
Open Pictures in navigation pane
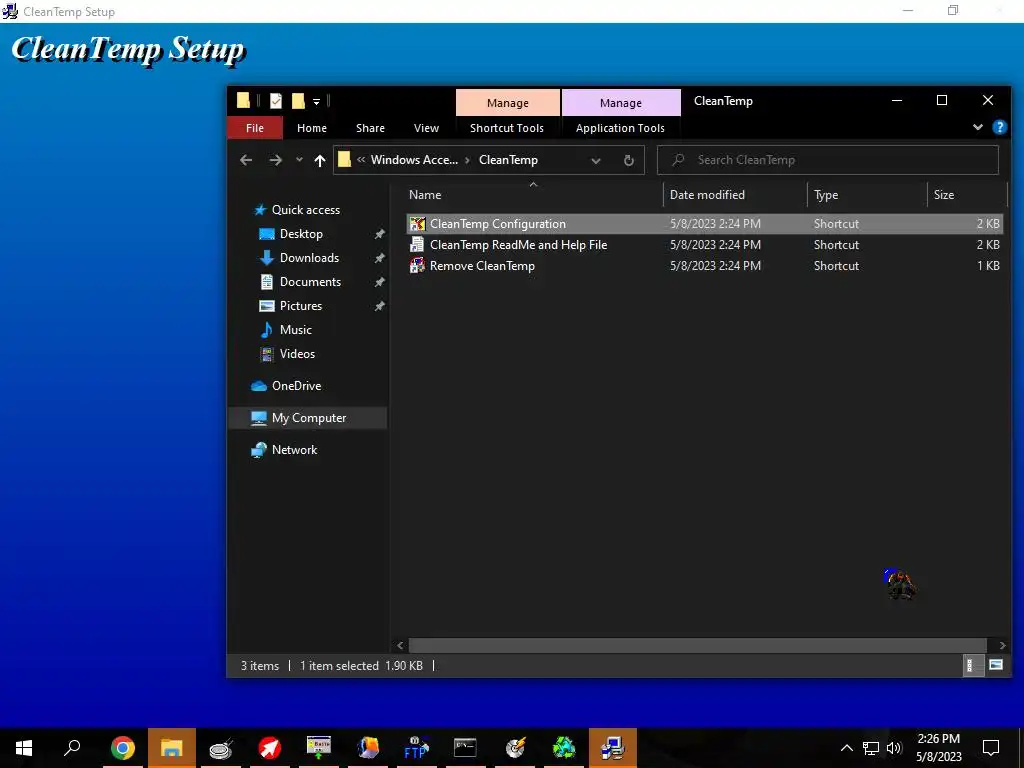pos(300,306)
